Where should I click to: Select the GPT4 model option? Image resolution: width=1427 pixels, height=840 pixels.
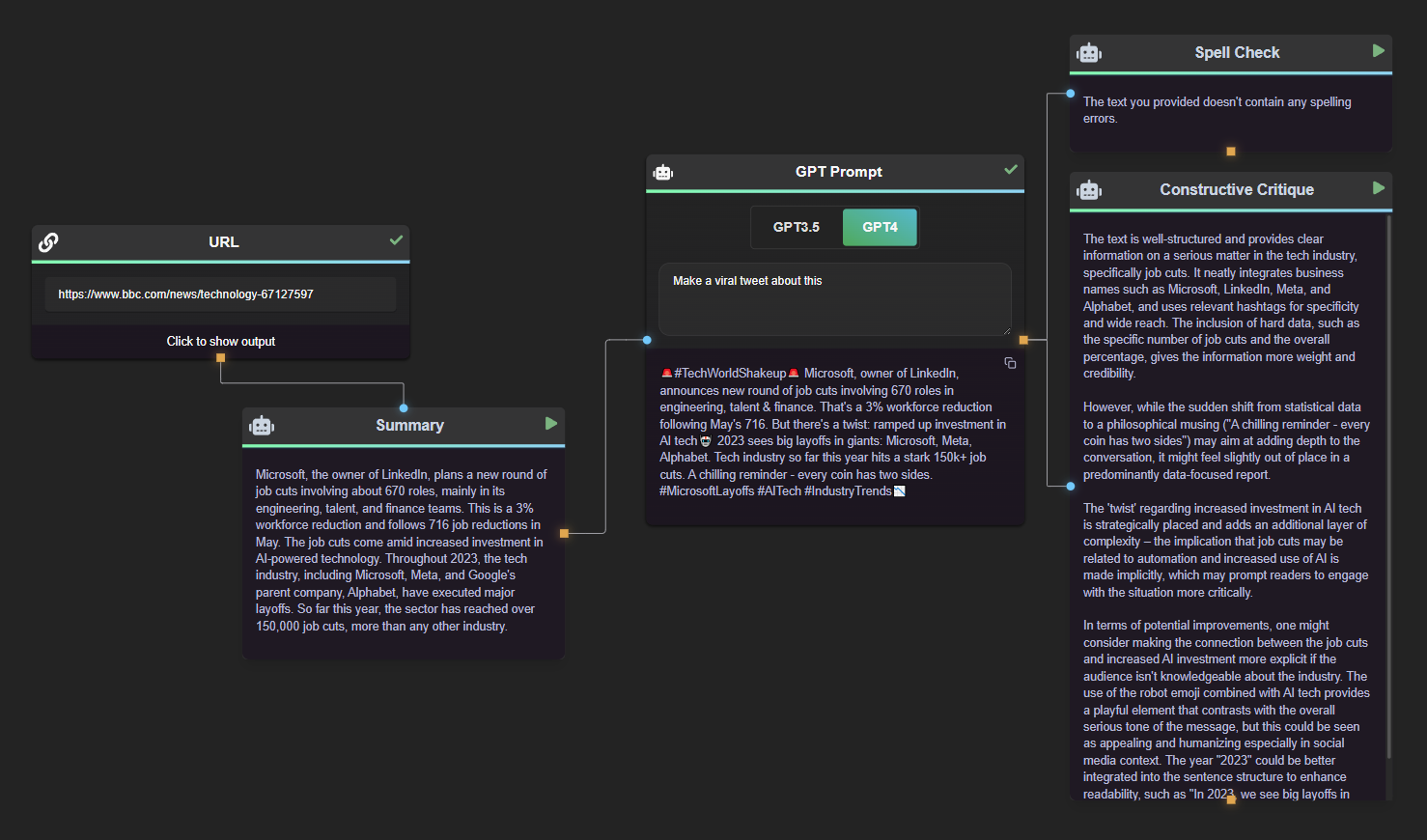880,228
